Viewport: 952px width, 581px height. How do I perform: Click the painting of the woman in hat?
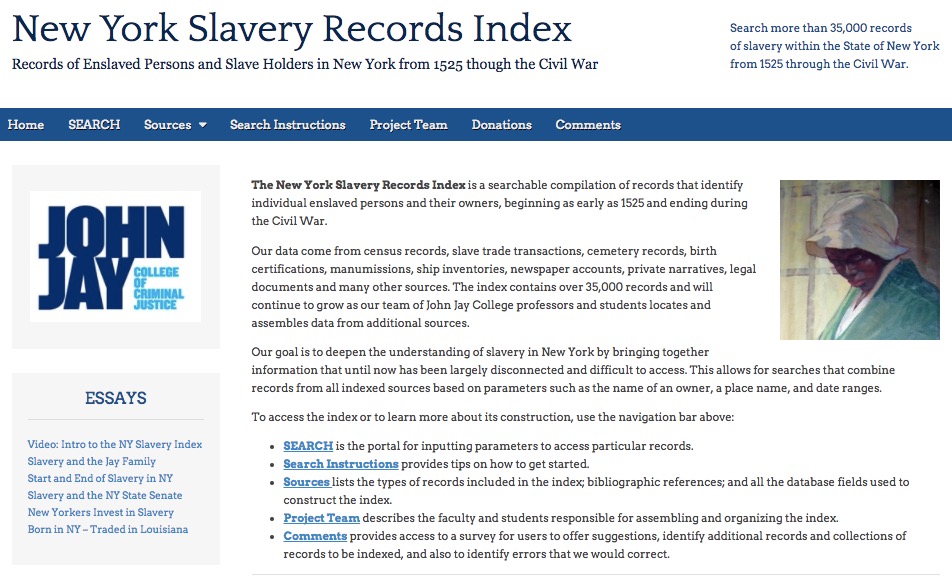(859, 260)
